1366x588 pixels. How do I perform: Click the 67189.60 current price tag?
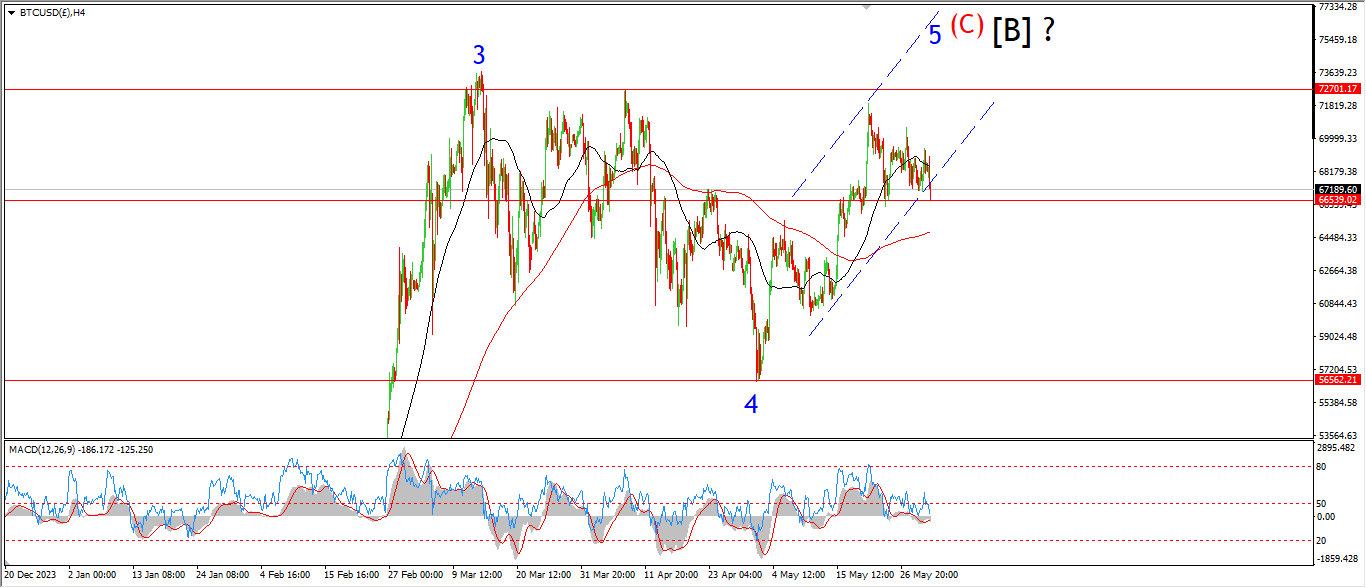pyautogui.click(x=1337, y=189)
